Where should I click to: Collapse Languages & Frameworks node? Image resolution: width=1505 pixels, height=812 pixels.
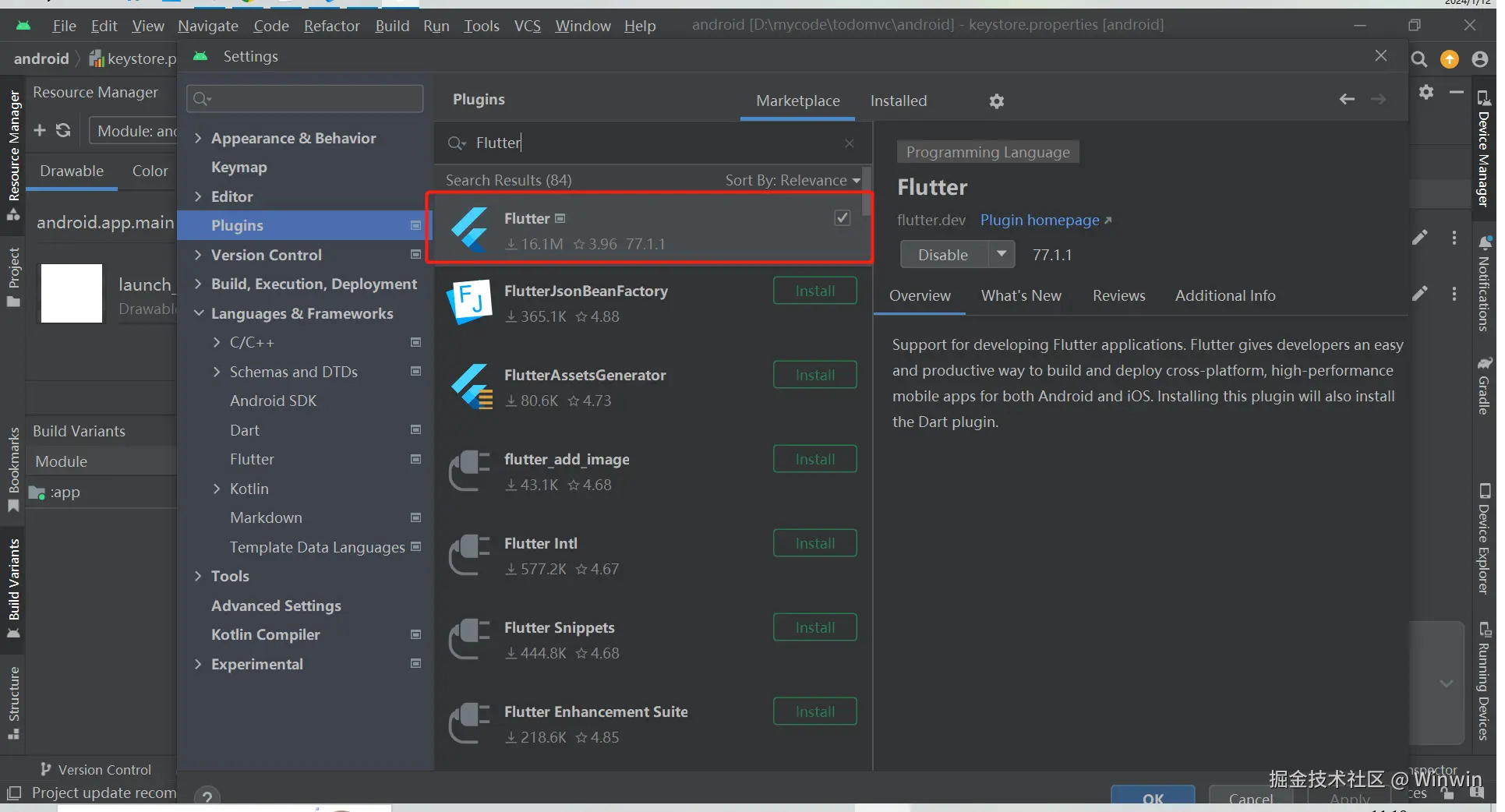pyautogui.click(x=198, y=314)
